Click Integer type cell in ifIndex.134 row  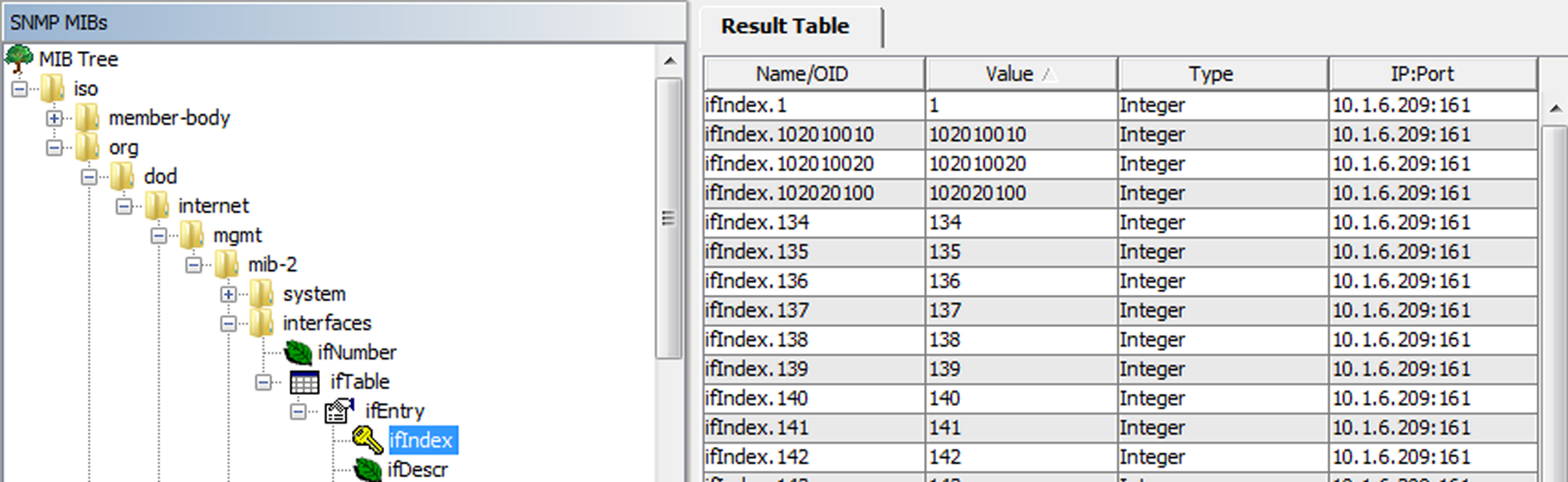pos(1223,222)
